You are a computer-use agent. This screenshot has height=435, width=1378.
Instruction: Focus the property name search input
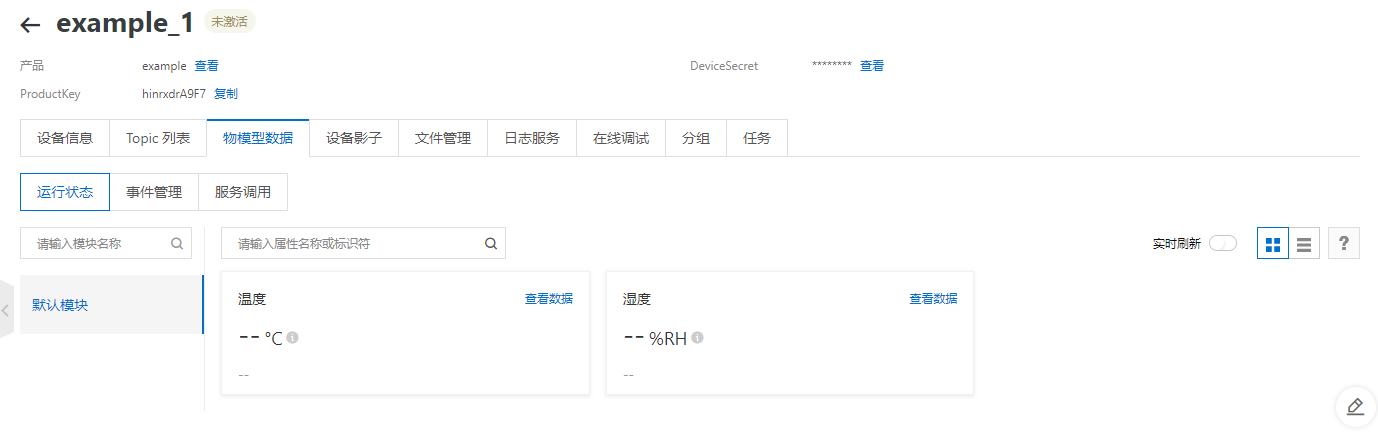363,243
